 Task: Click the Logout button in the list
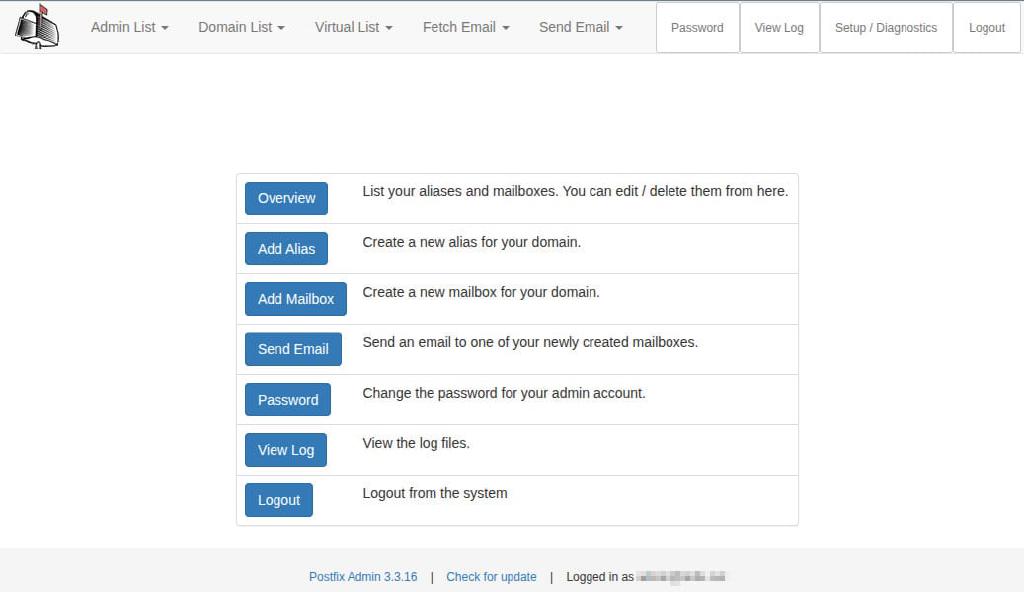pyautogui.click(x=279, y=500)
